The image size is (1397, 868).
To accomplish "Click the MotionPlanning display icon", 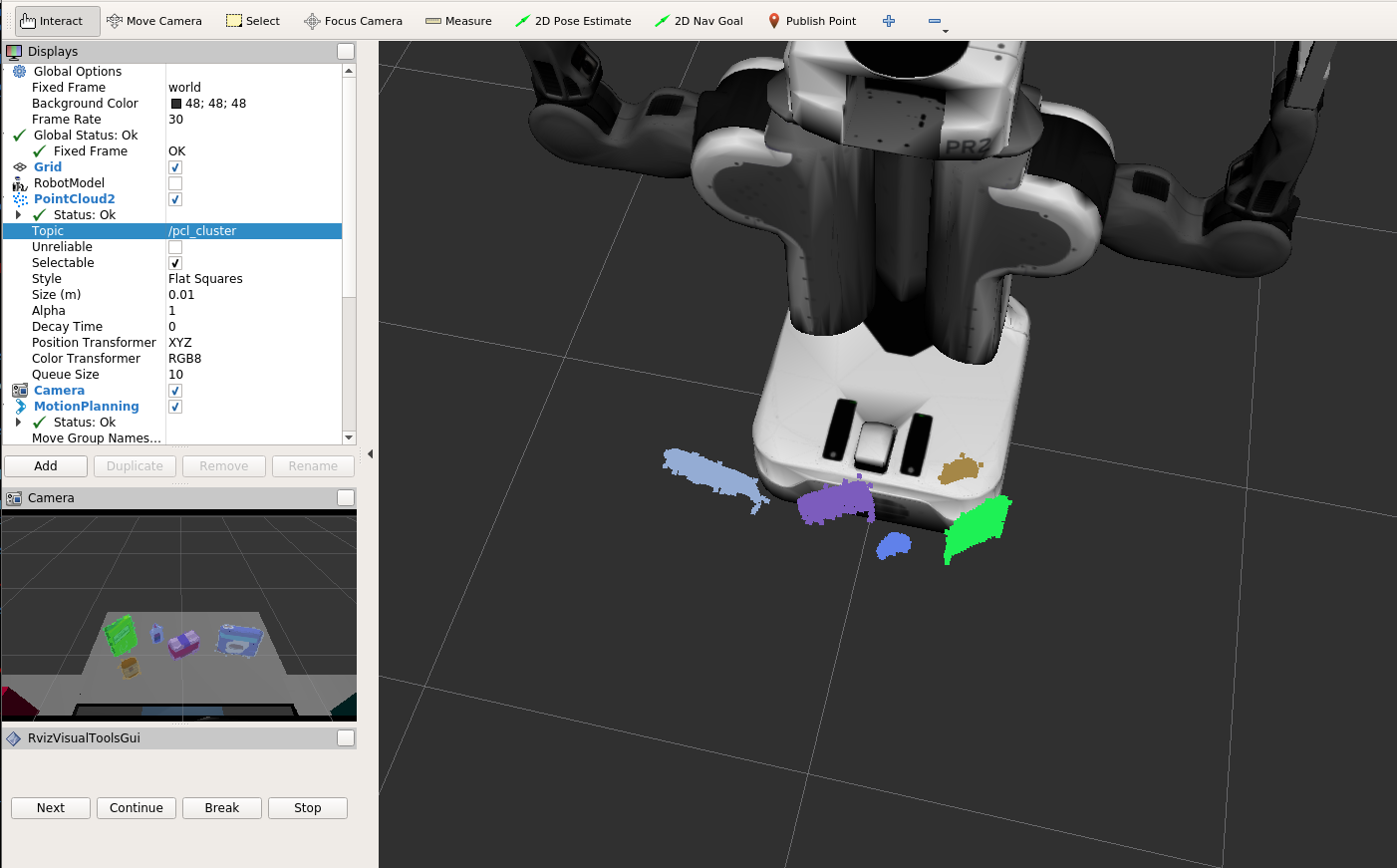I will 19,407.
